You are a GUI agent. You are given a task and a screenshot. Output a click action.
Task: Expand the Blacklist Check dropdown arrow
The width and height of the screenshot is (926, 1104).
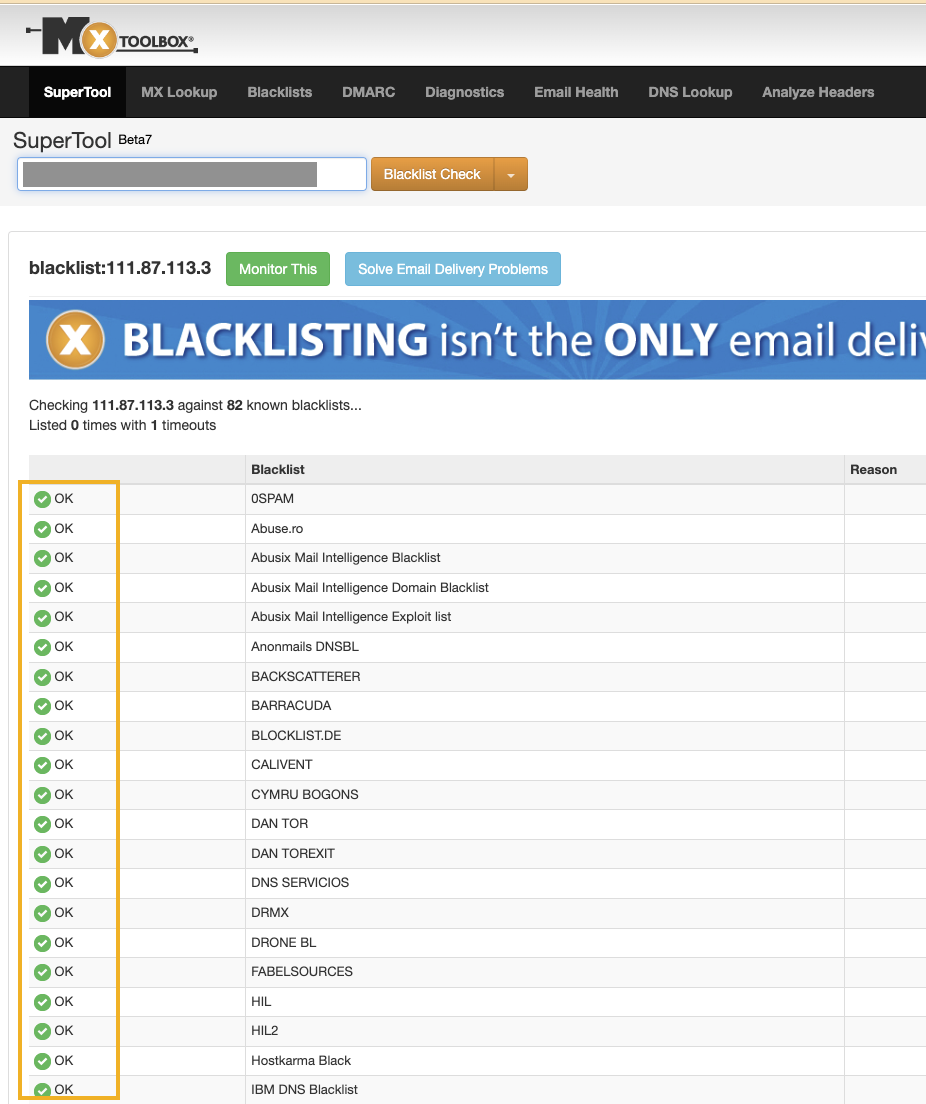[511, 174]
